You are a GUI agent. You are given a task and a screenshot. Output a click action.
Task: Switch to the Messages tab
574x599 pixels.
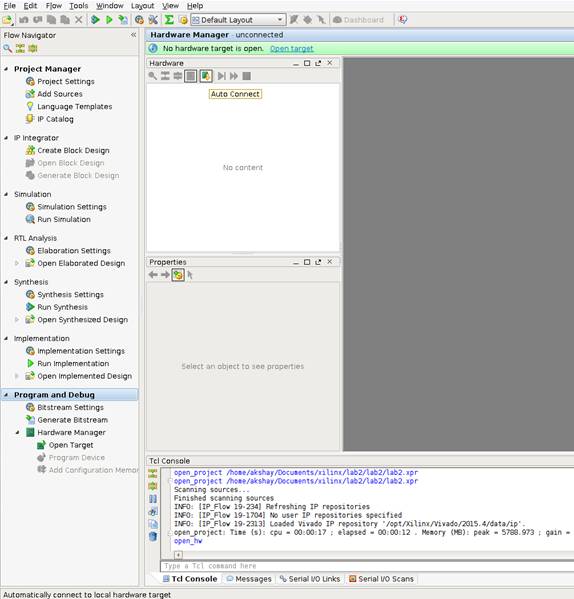(249, 579)
